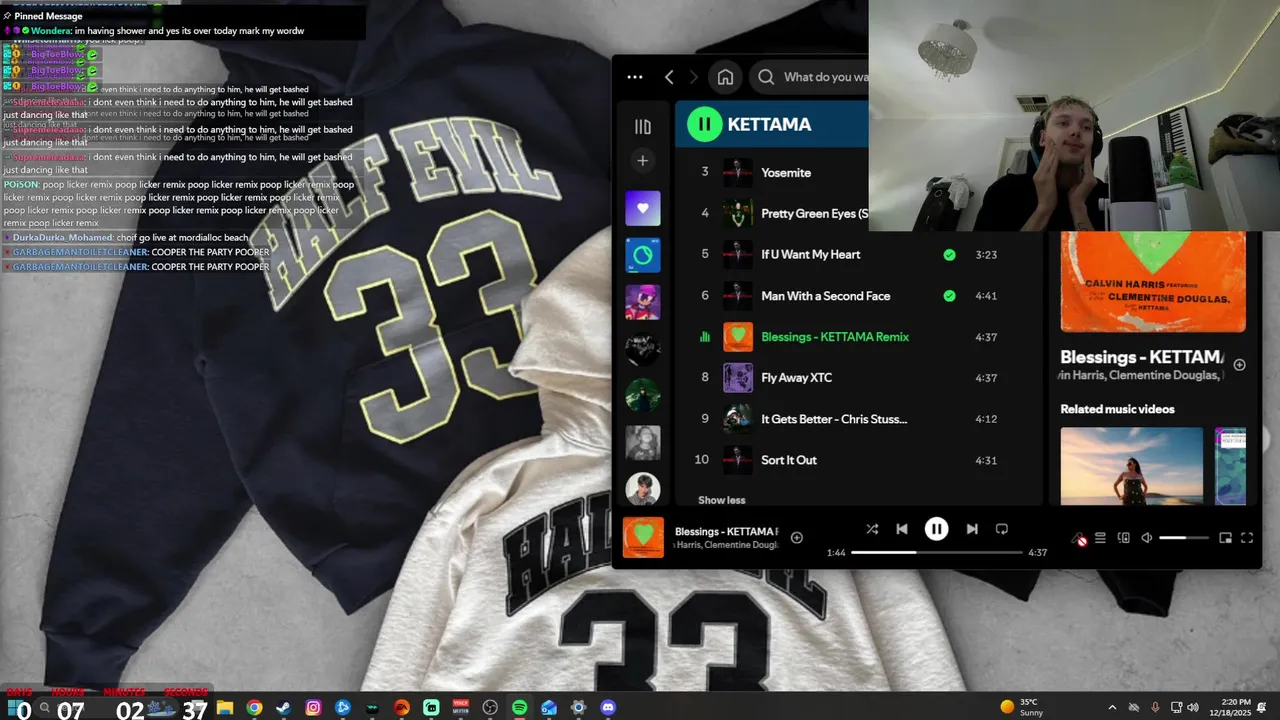Pause playback in the bottom player
Viewport: 1280px width, 720px height.
pos(936,529)
